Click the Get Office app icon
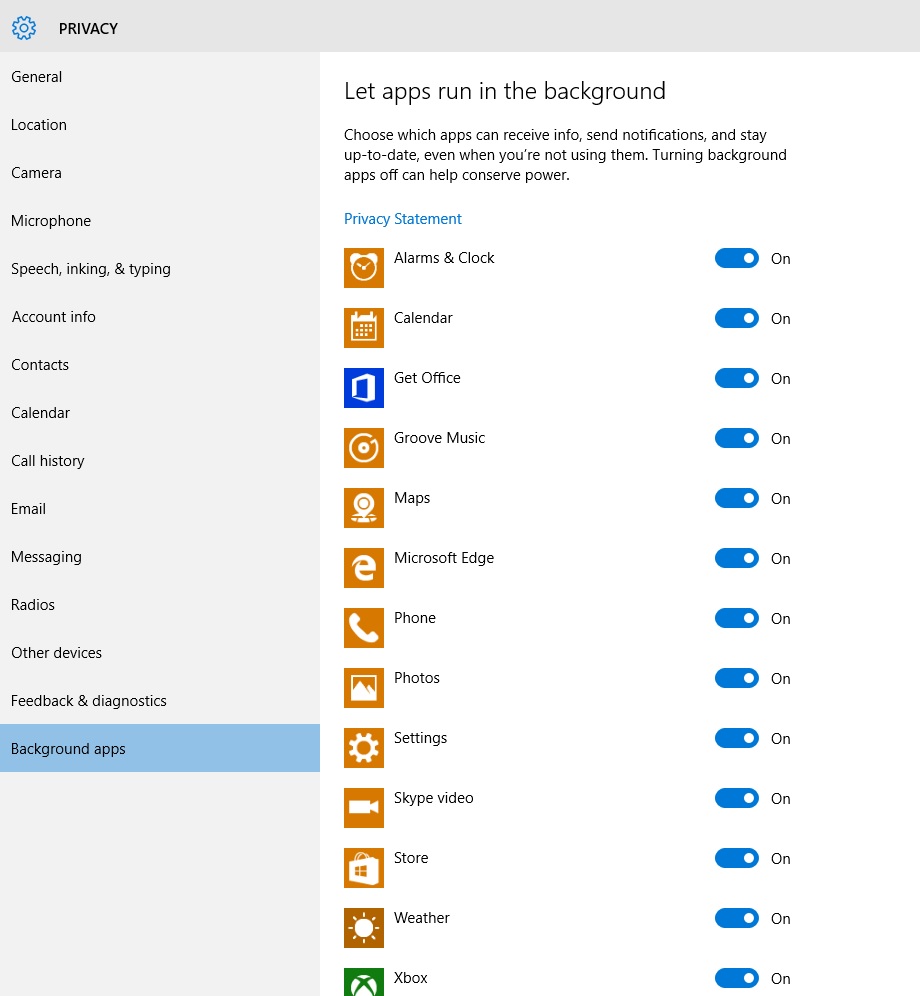Screen dimensions: 920x996 (x=363, y=387)
